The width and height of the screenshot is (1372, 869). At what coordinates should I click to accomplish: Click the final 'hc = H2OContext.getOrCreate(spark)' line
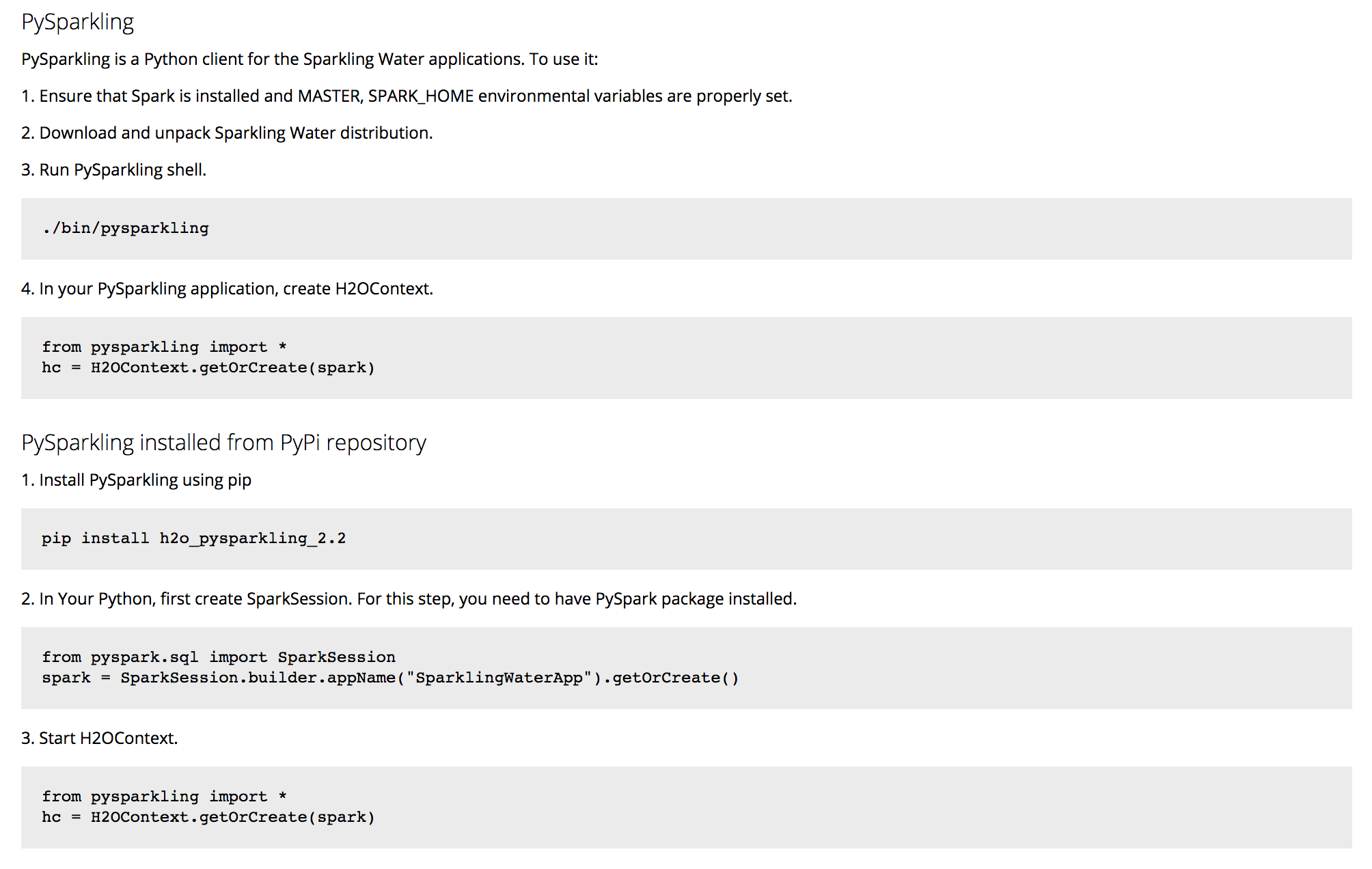(208, 817)
